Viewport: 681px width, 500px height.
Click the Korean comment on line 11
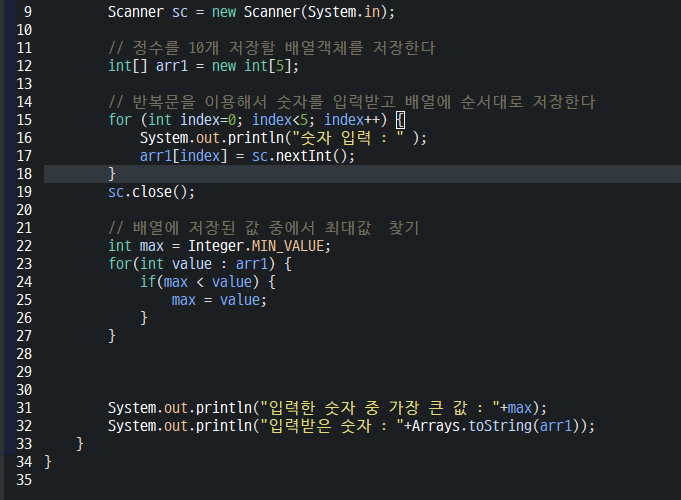coord(271,48)
